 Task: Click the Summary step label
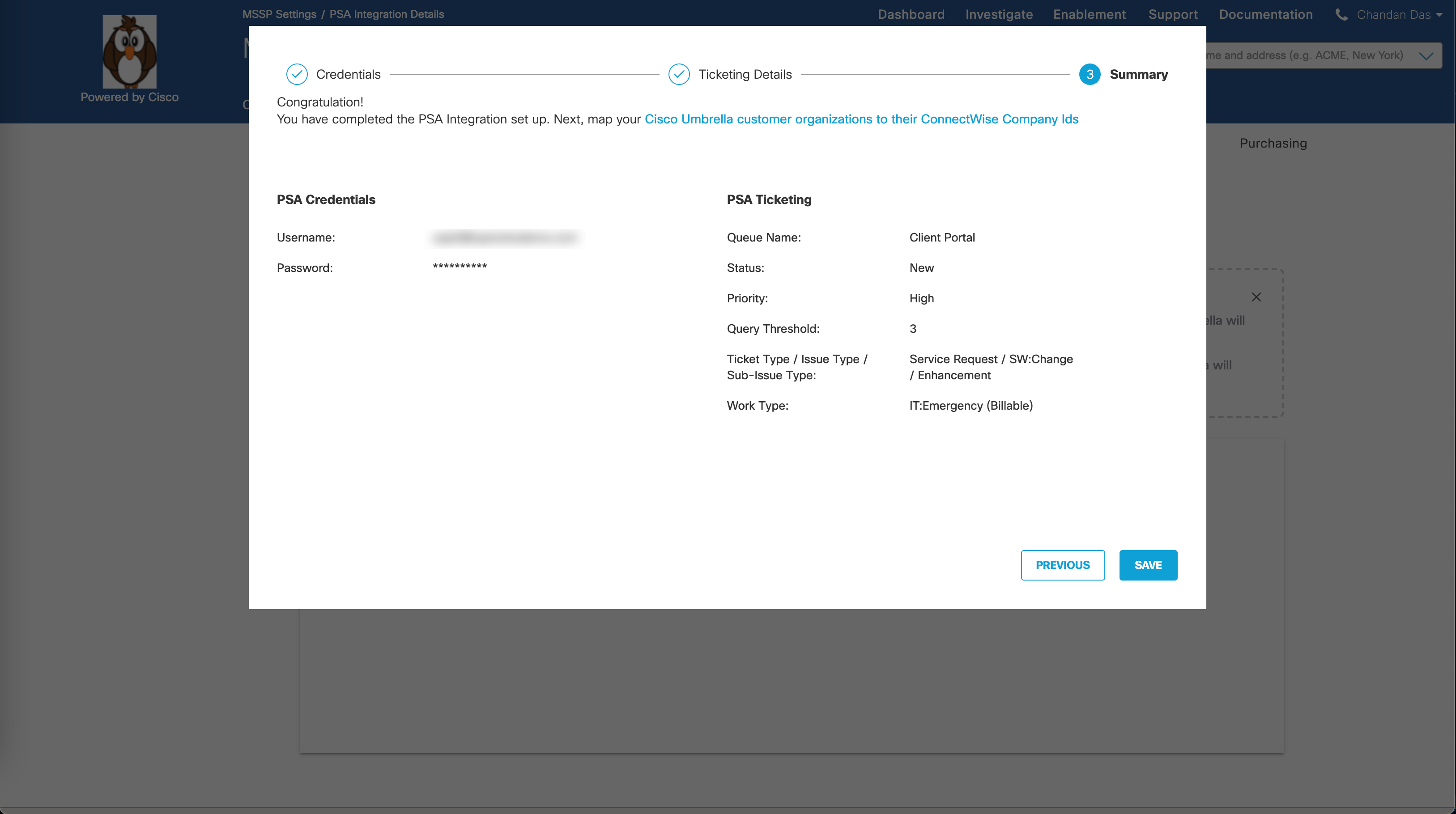[x=1138, y=75]
